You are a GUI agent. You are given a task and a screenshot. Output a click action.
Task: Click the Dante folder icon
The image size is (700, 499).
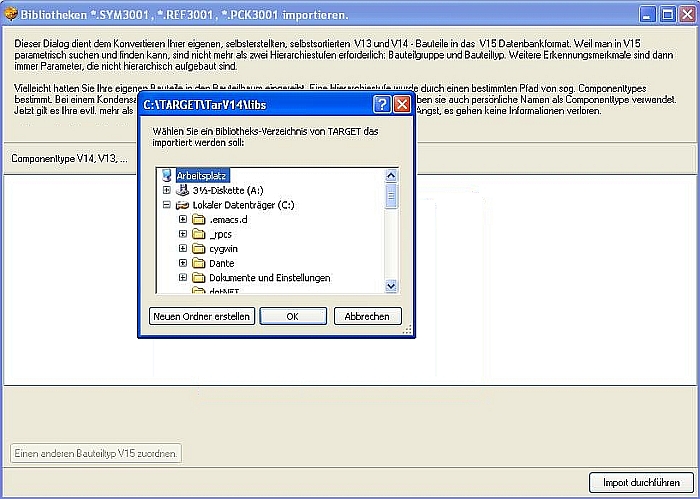198,263
